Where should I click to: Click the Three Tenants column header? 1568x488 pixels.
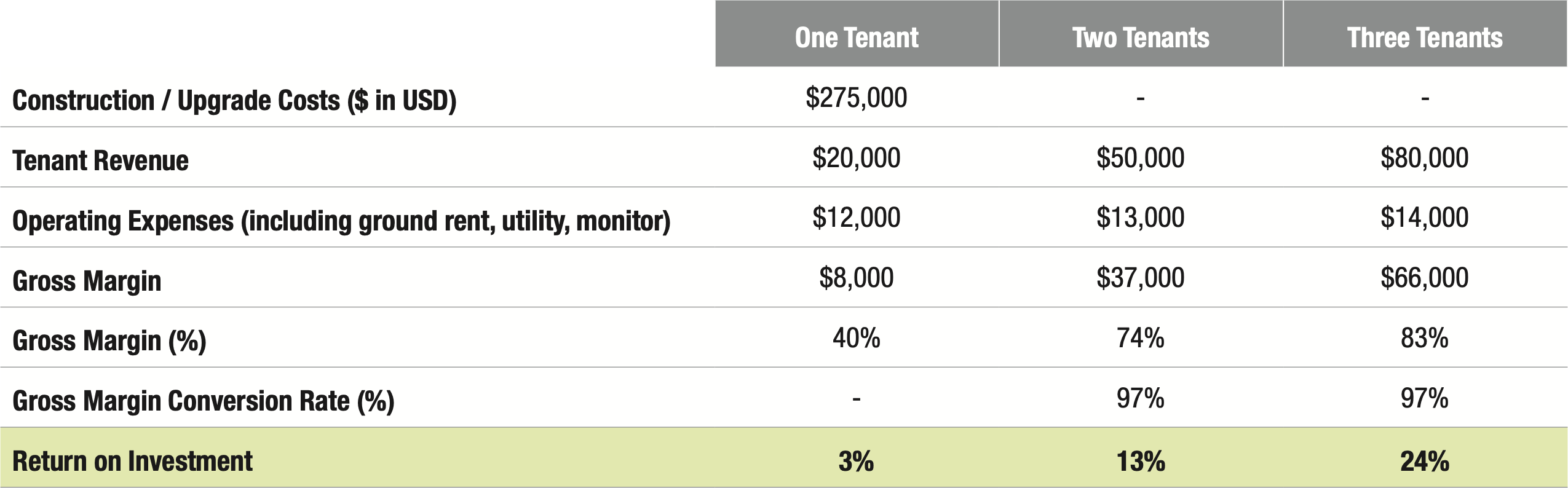[x=1425, y=37]
